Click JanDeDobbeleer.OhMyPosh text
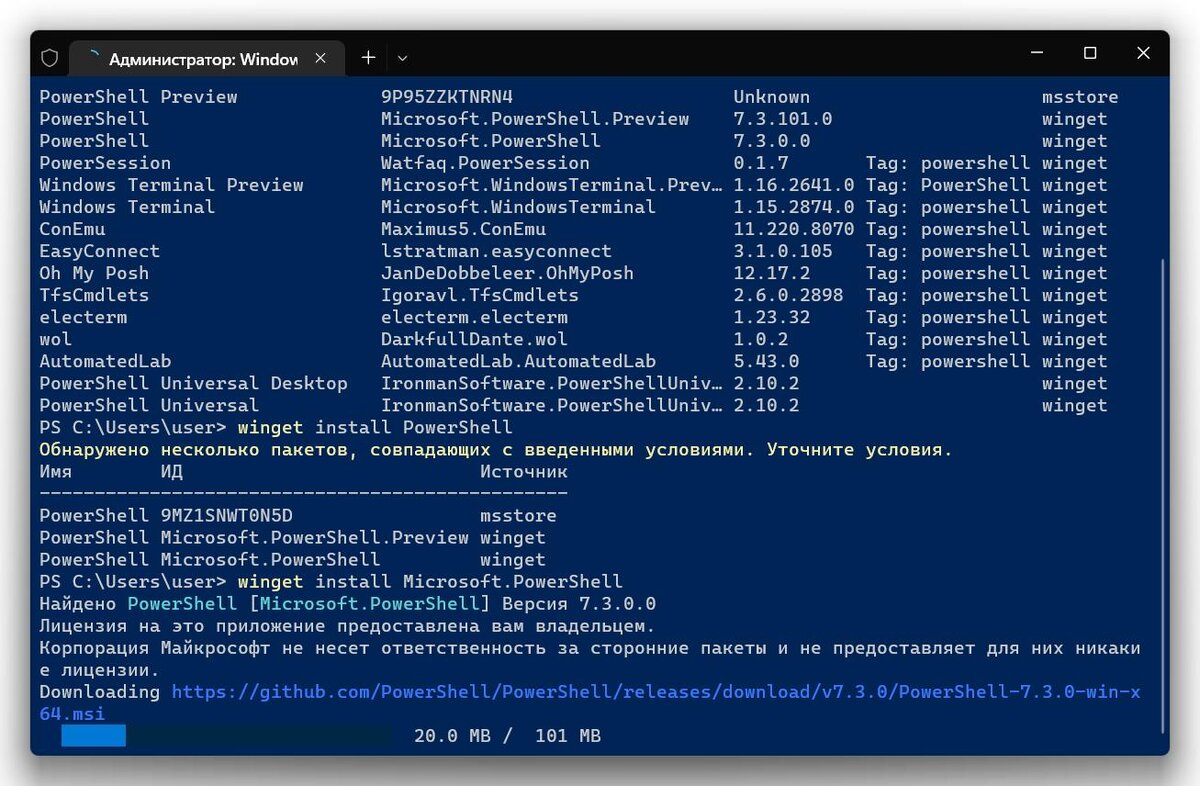The height and width of the screenshot is (786, 1200). tap(507, 273)
